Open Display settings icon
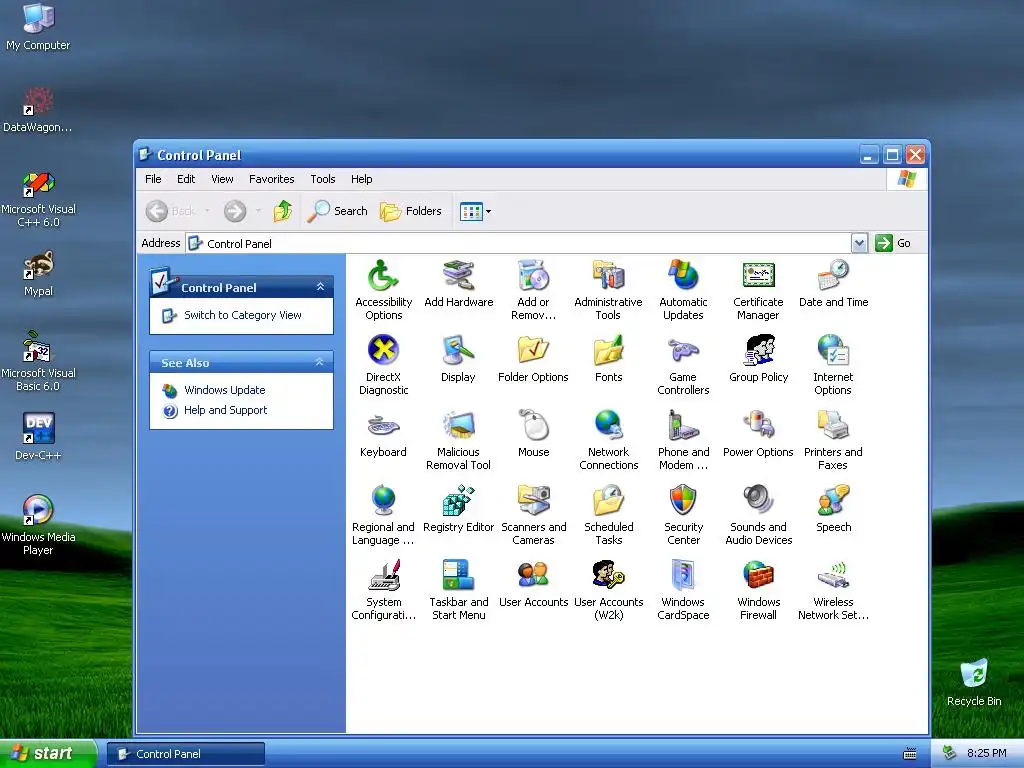 click(x=458, y=350)
